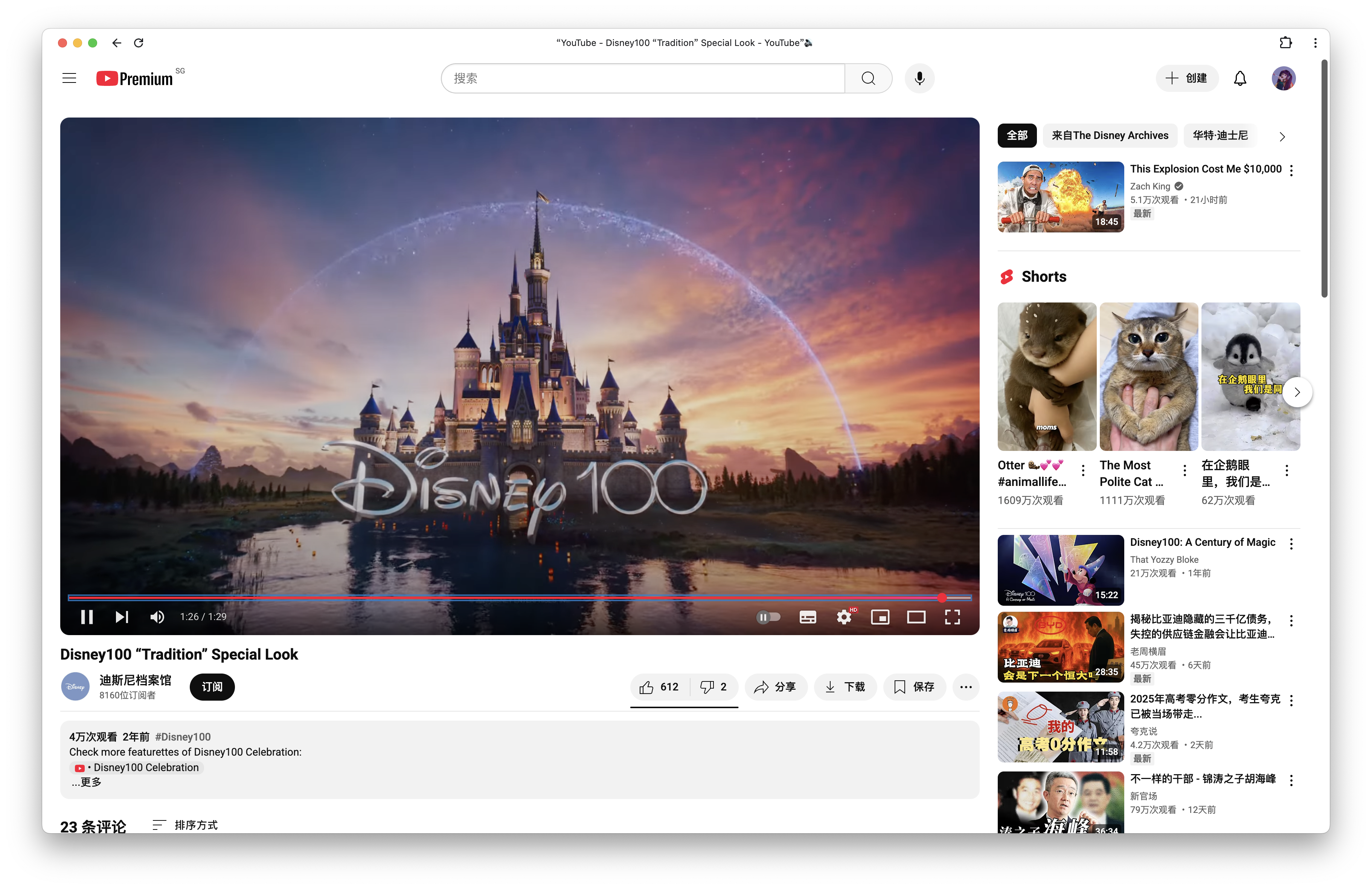
Task: Select the 全部 filter chip
Action: (x=1017, y=136)
